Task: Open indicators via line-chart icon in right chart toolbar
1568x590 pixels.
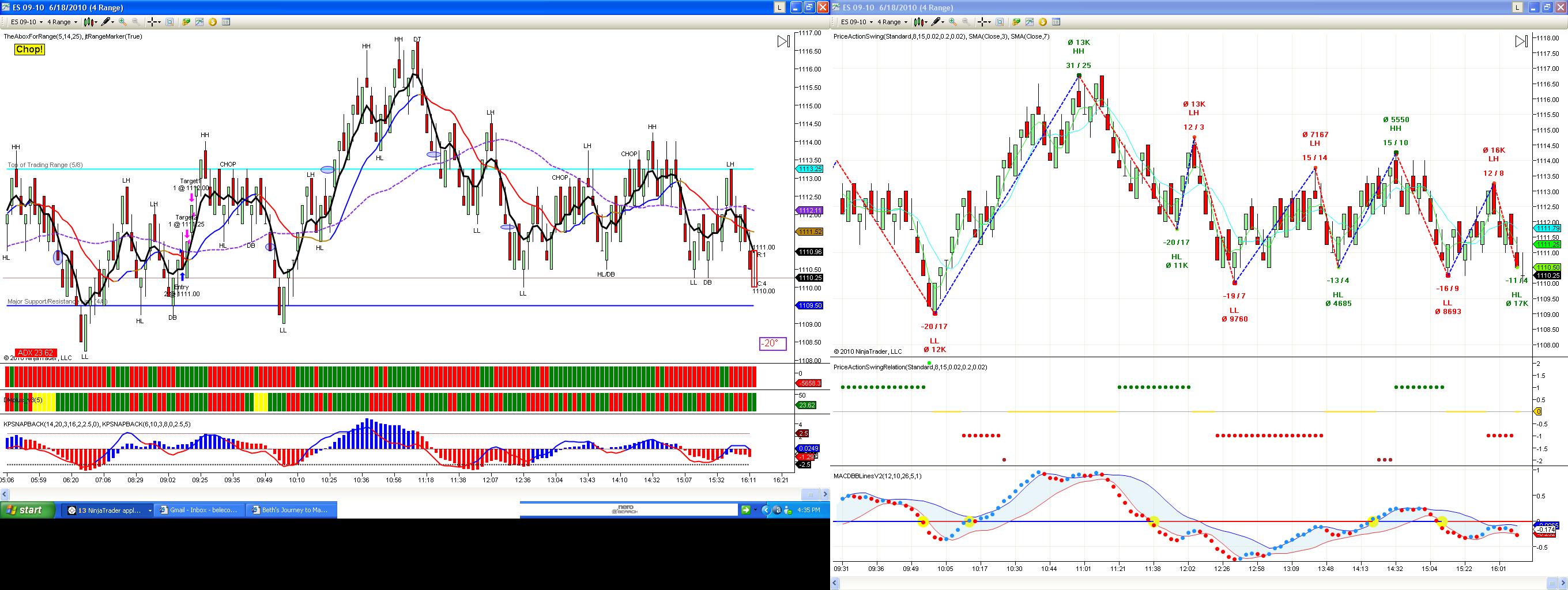Action: tap(1030, 22)
